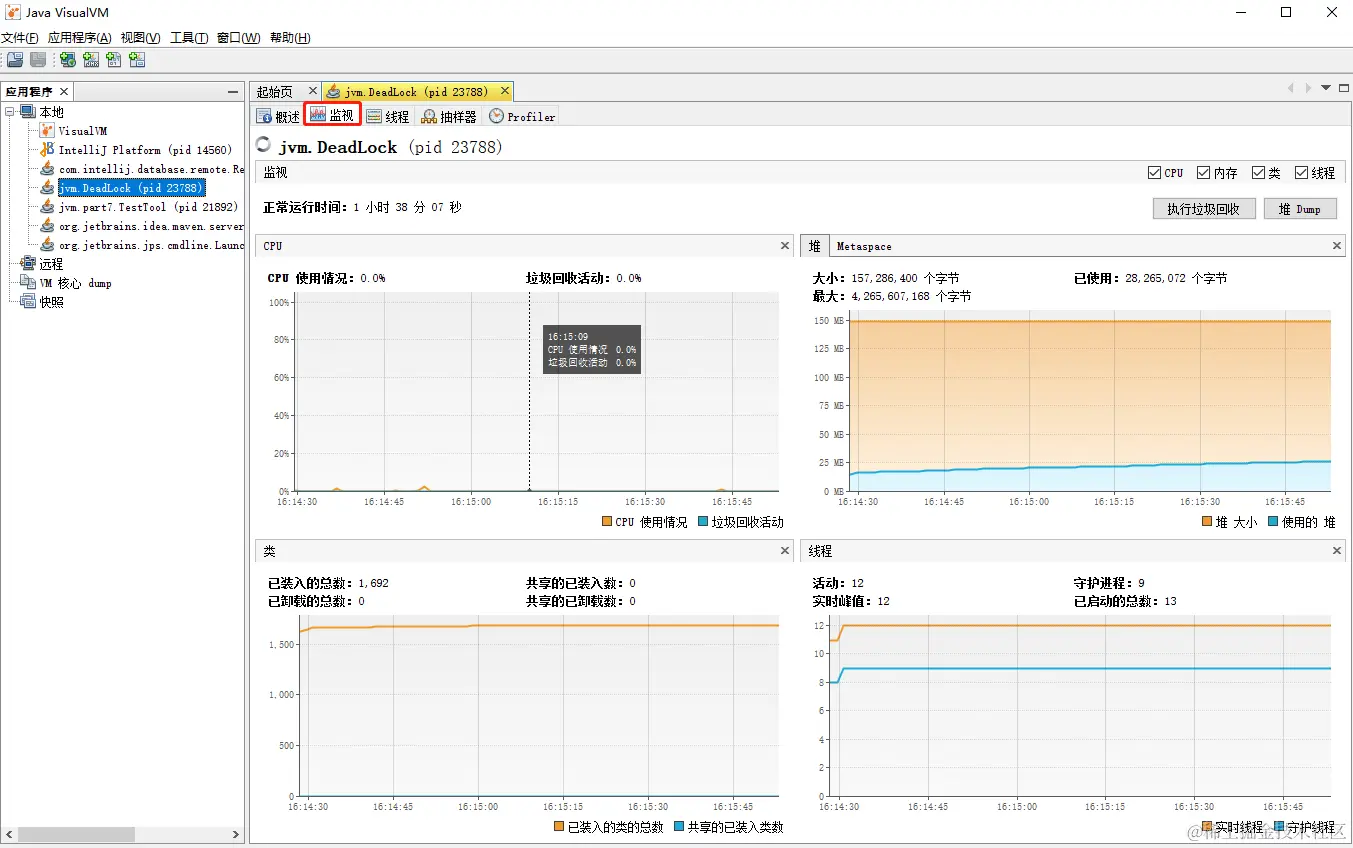The width and height of the screenshot is (1353, 848).
Task: Close the jvm.DeadLock document tab
Action: pyautogui.click(x=505, y=91)
